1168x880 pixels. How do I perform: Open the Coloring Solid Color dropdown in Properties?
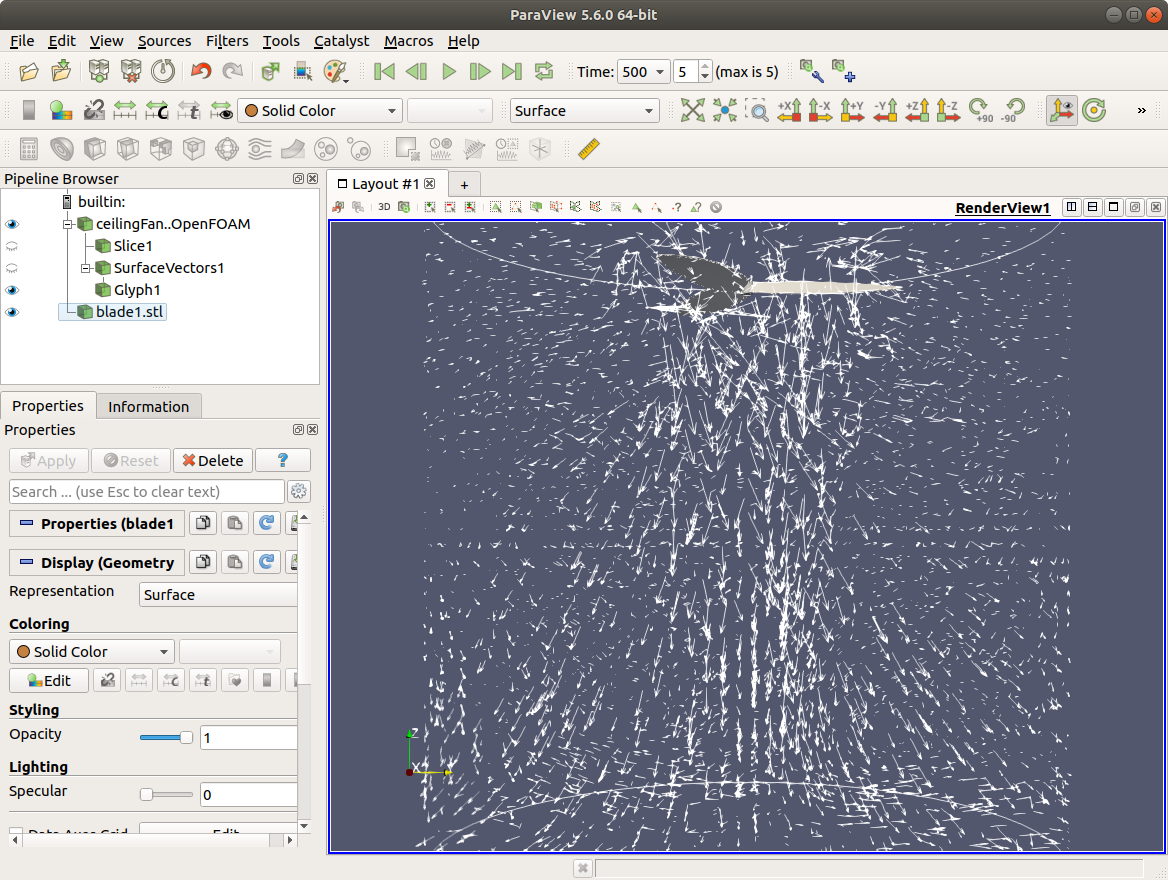pos(92,651)
